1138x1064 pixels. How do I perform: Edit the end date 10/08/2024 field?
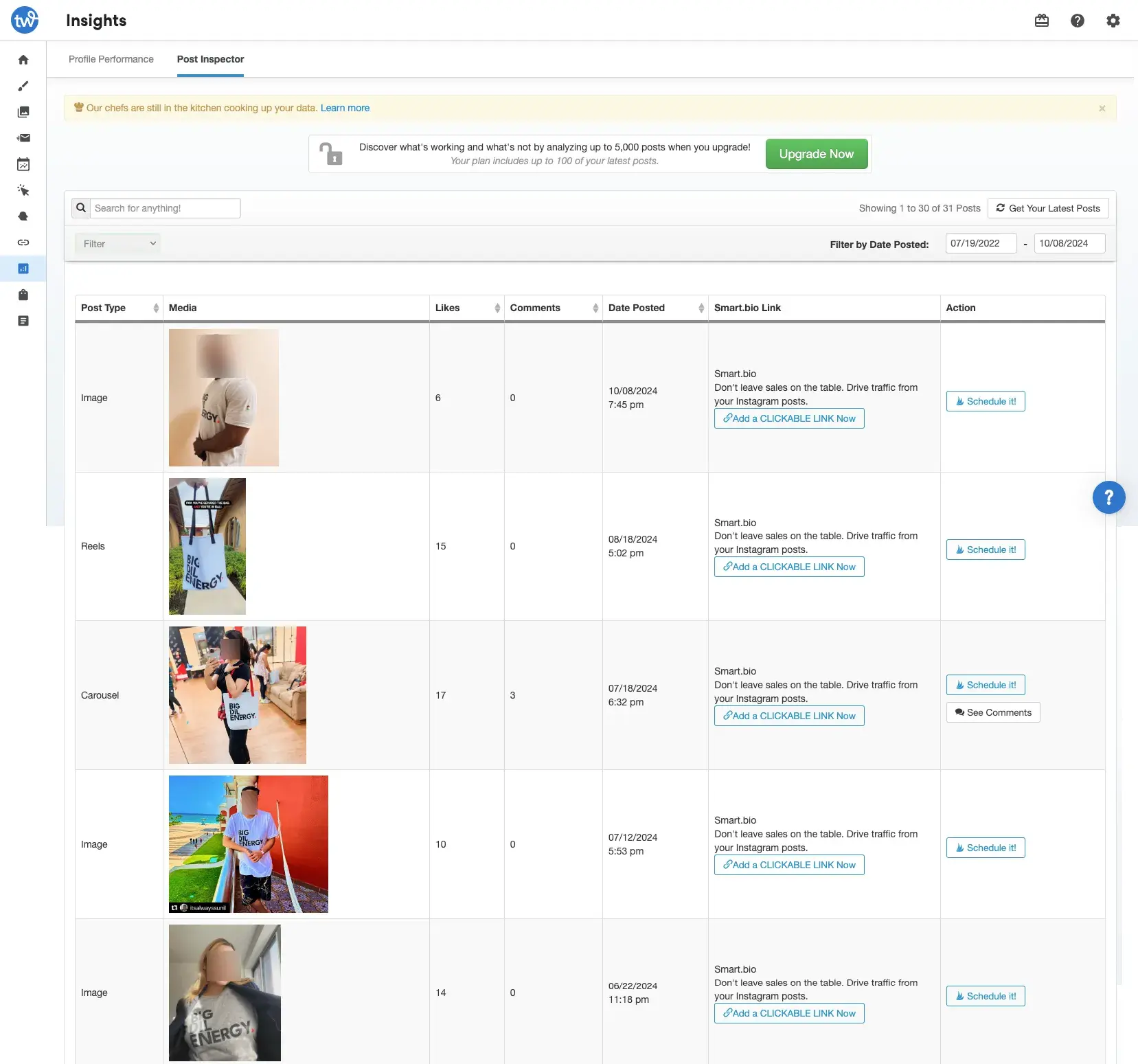click(1069, 243)
